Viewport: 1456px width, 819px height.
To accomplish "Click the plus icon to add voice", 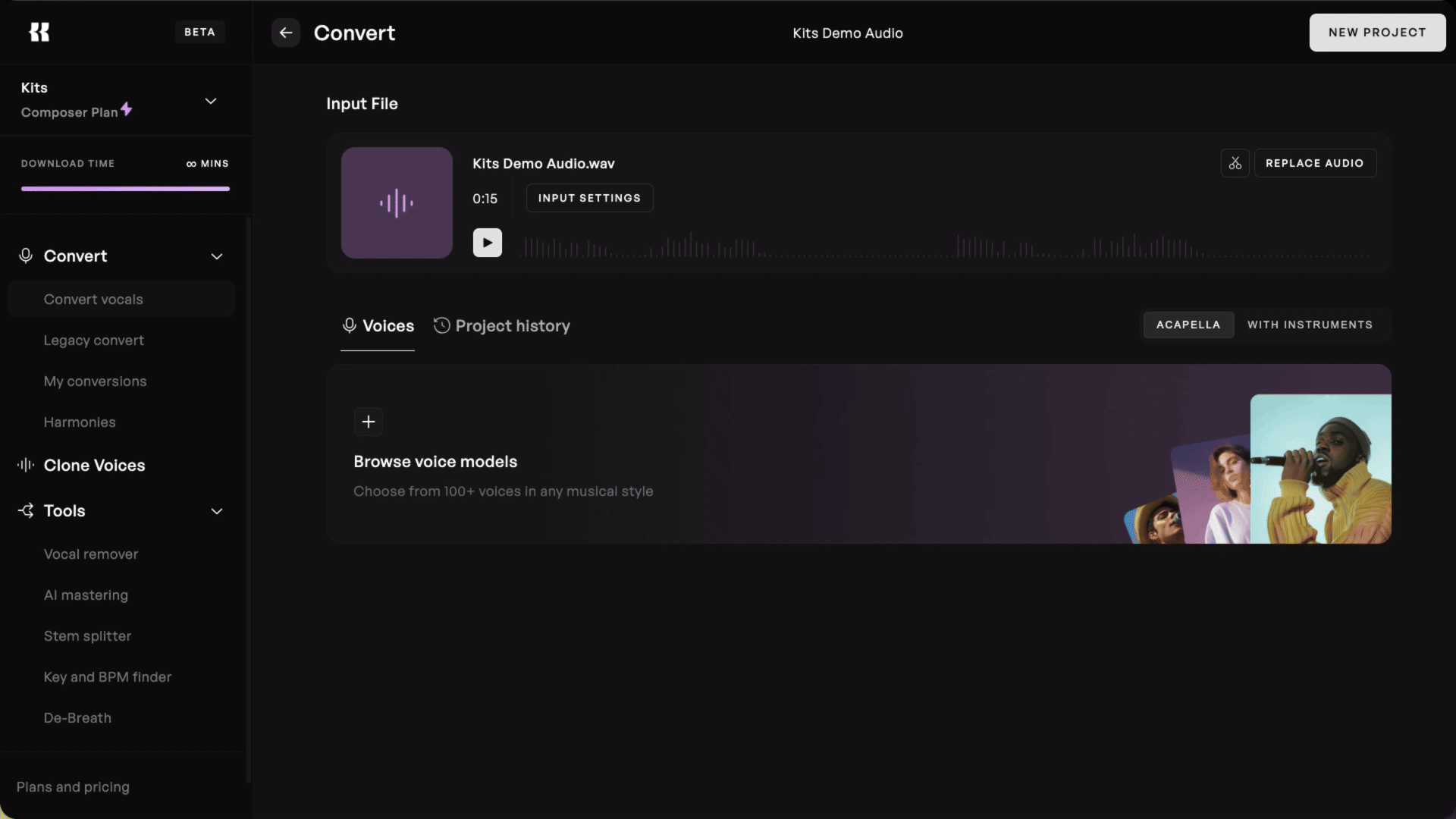I will click(x=369, y=422).
